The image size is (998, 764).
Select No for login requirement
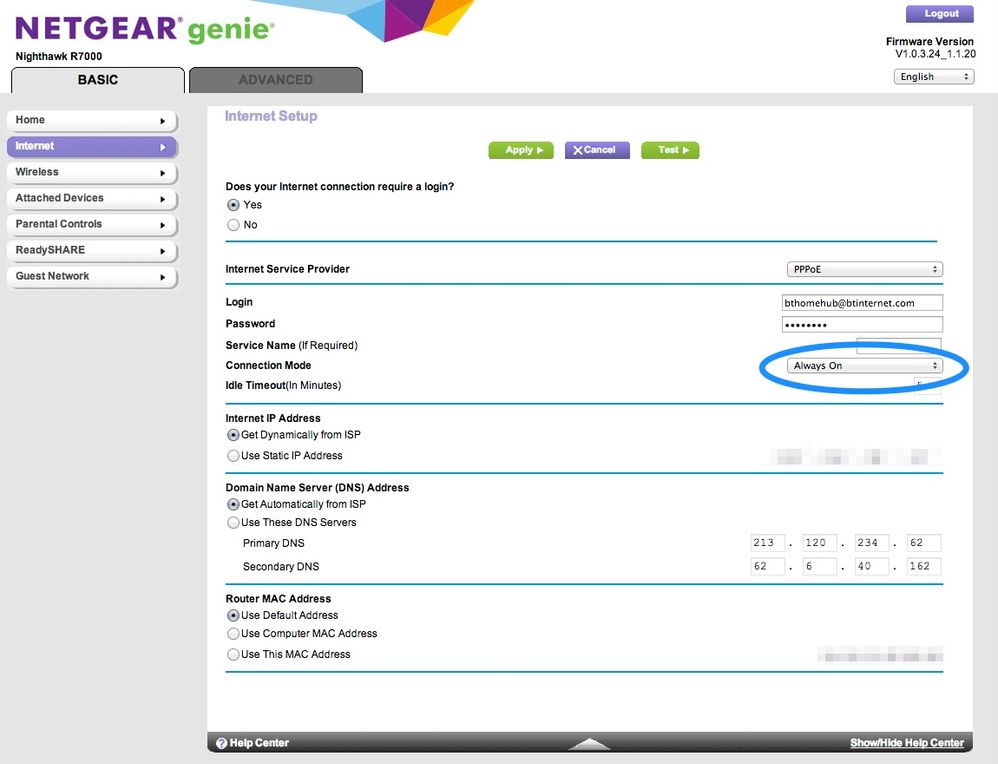(x=234, y=225)
